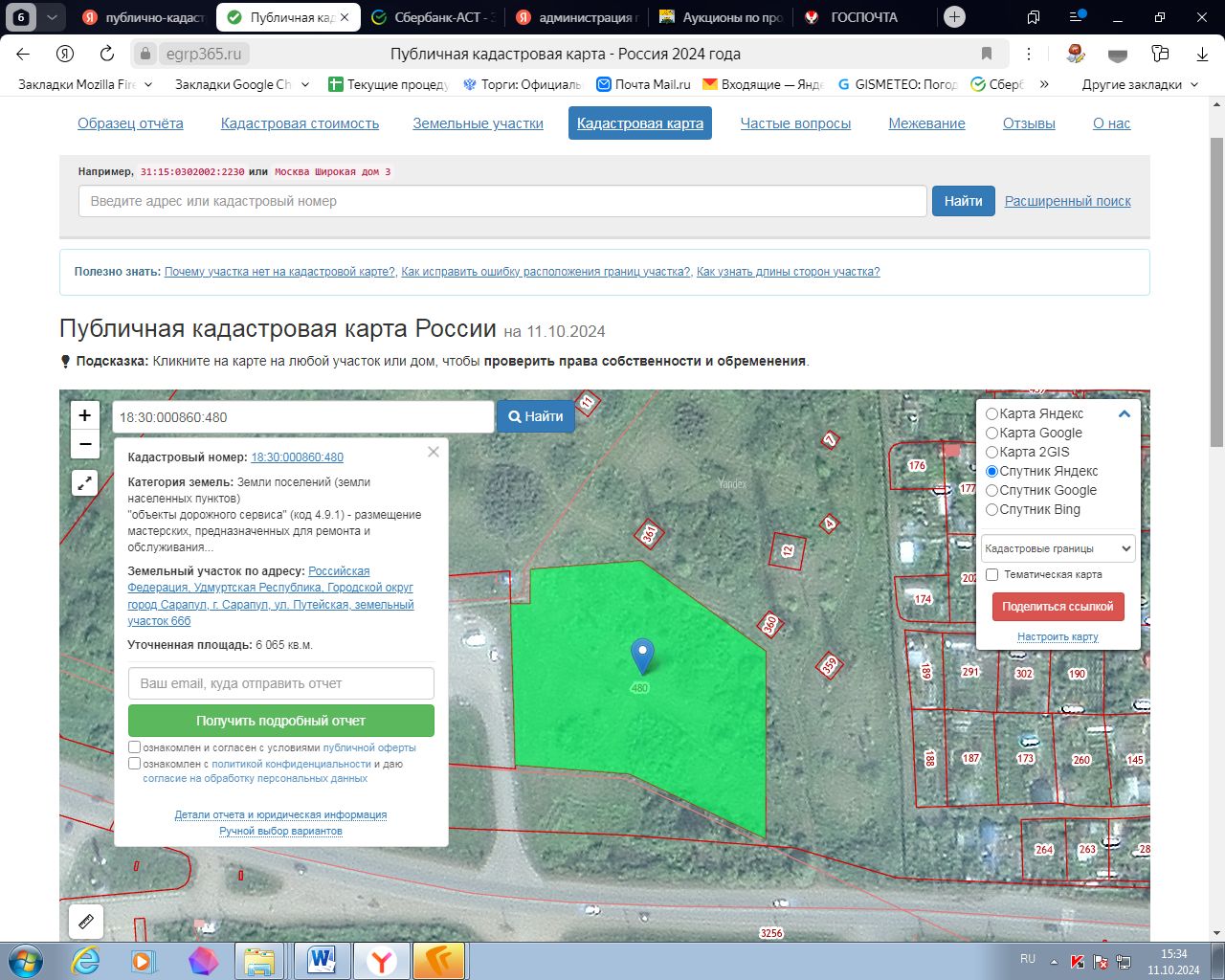Accept публичной оферты terms checkbox

point(135,747)
